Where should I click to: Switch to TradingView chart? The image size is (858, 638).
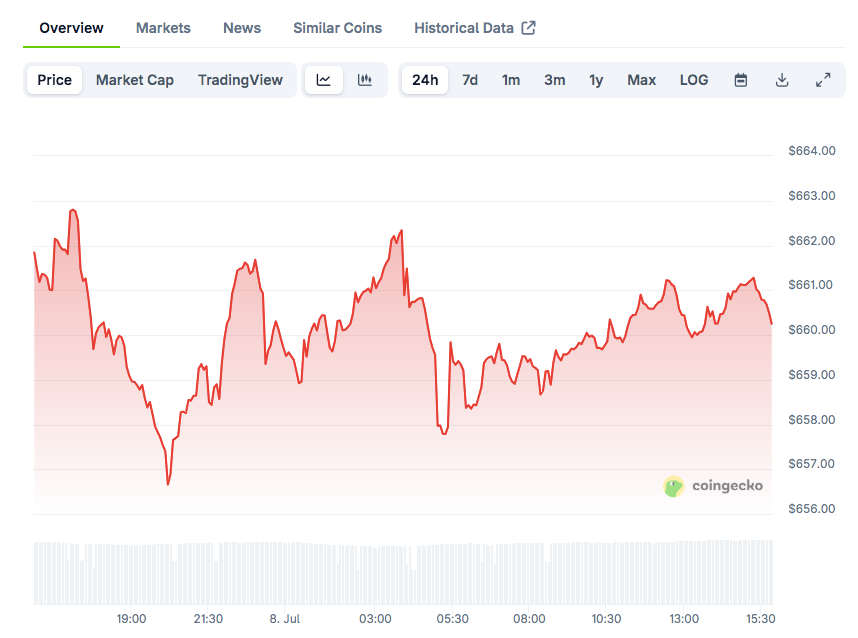(240, 80)
